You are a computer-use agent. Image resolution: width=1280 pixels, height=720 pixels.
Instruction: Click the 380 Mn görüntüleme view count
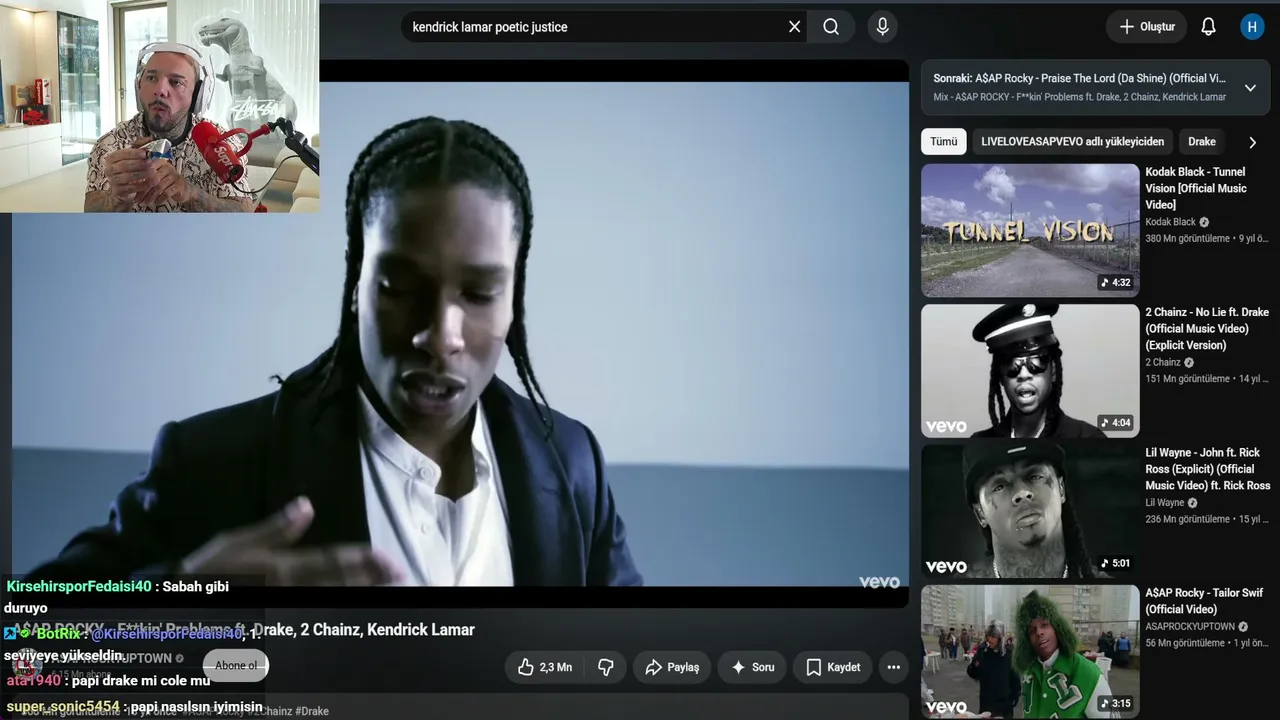pyautogui.click(x=1188, y=239)
